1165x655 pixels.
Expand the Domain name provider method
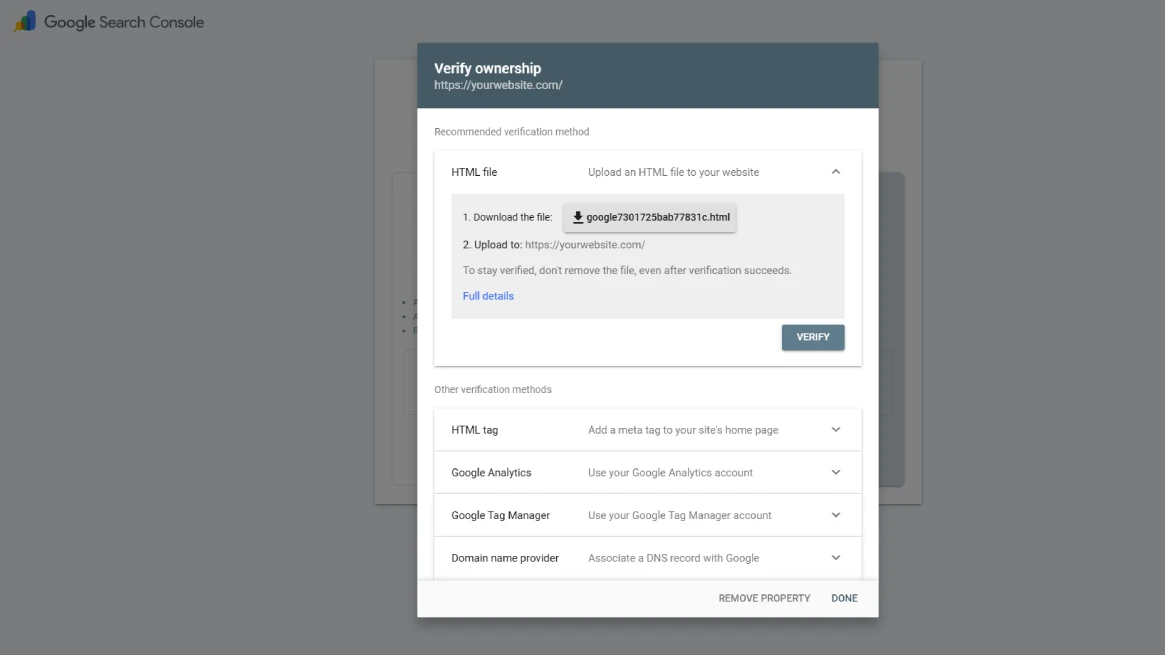(835, 558)
